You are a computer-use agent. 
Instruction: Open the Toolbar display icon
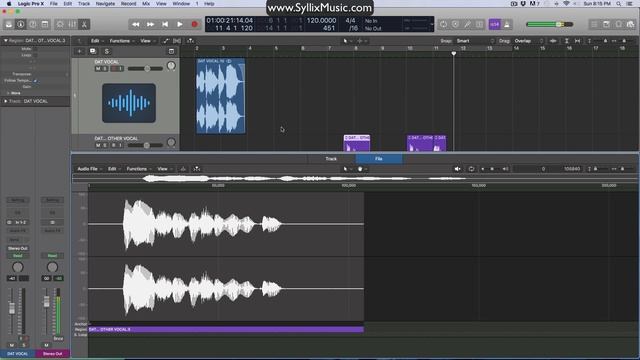click(45, 24)
